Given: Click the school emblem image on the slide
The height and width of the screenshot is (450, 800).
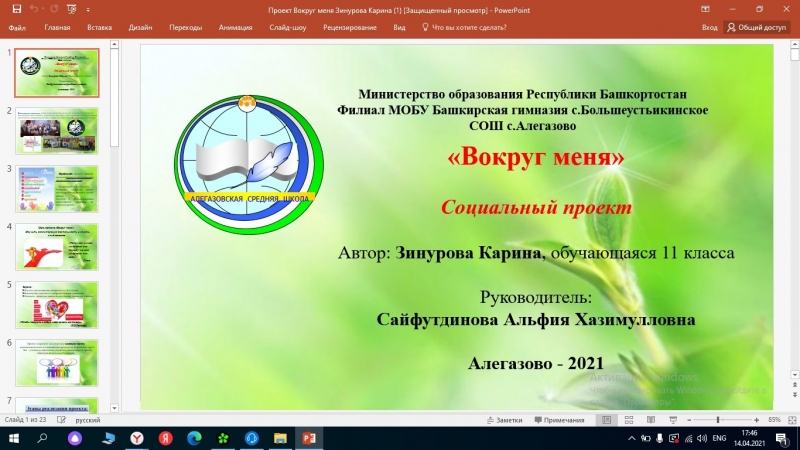Looking at the screenshot, I should pos(248,164).
